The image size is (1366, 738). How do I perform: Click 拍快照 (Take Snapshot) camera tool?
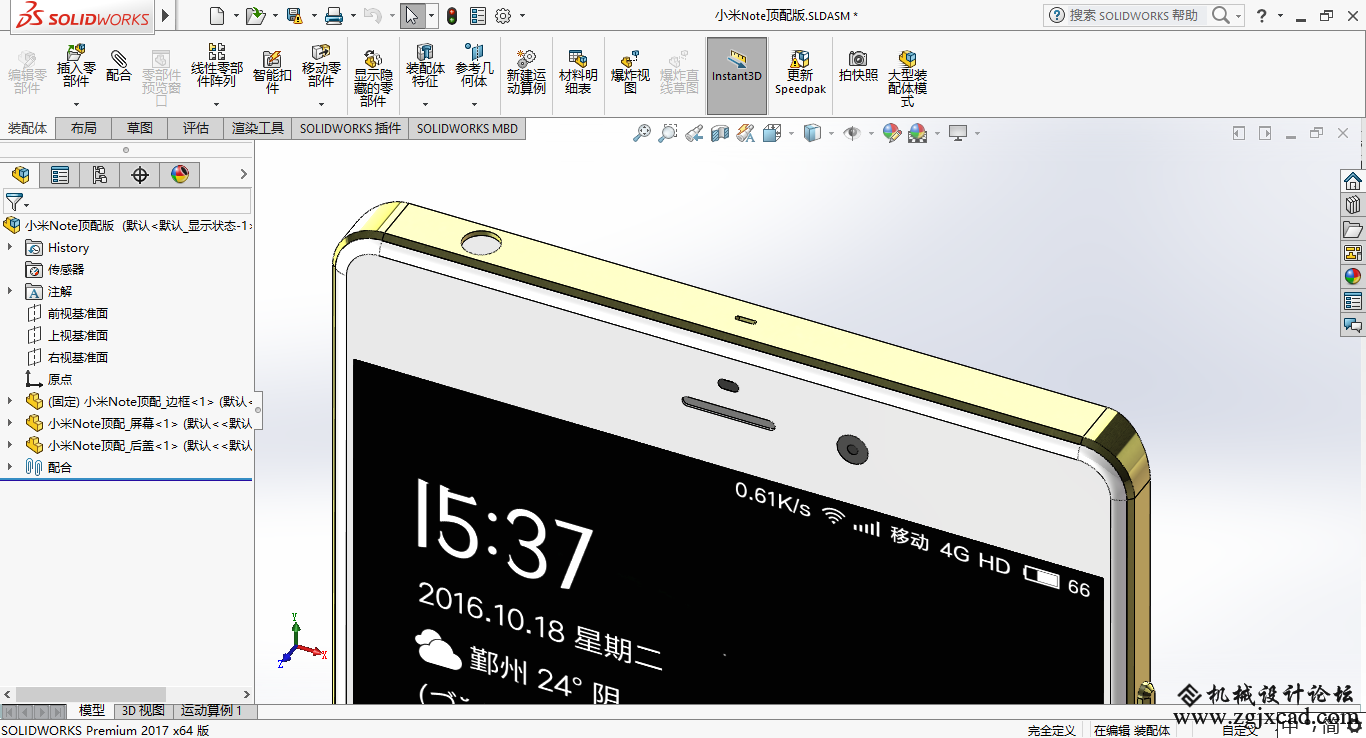point(858,66)
